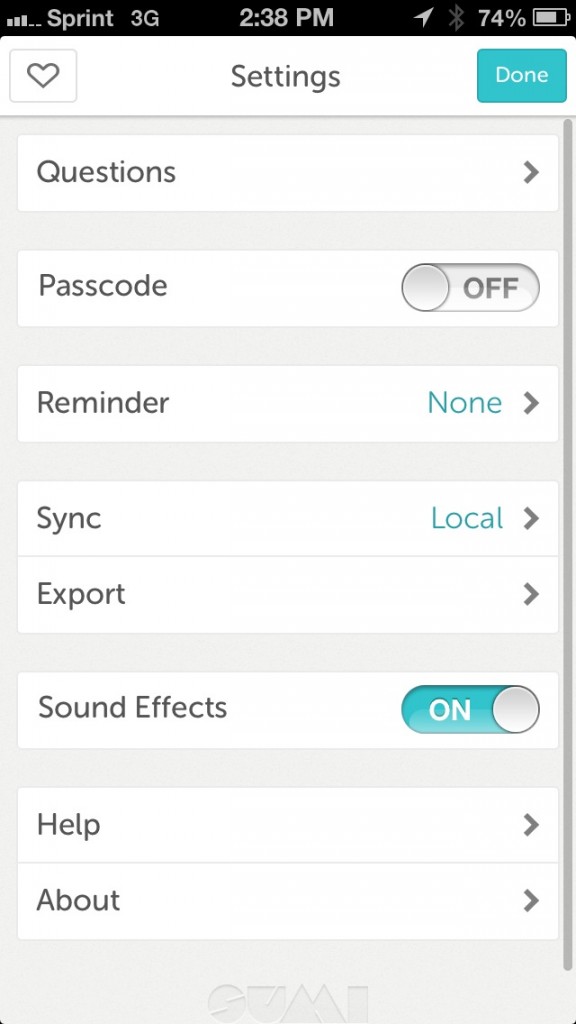
Task: Open Reminder options via its chevron
Action: pos(532,404)
